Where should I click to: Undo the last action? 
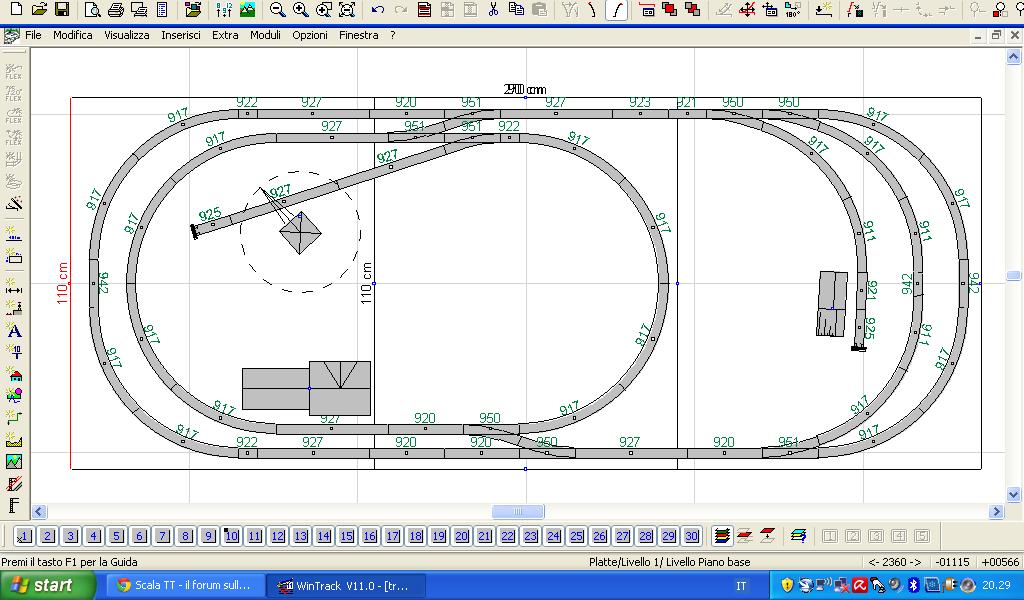[x=377, y=9]
